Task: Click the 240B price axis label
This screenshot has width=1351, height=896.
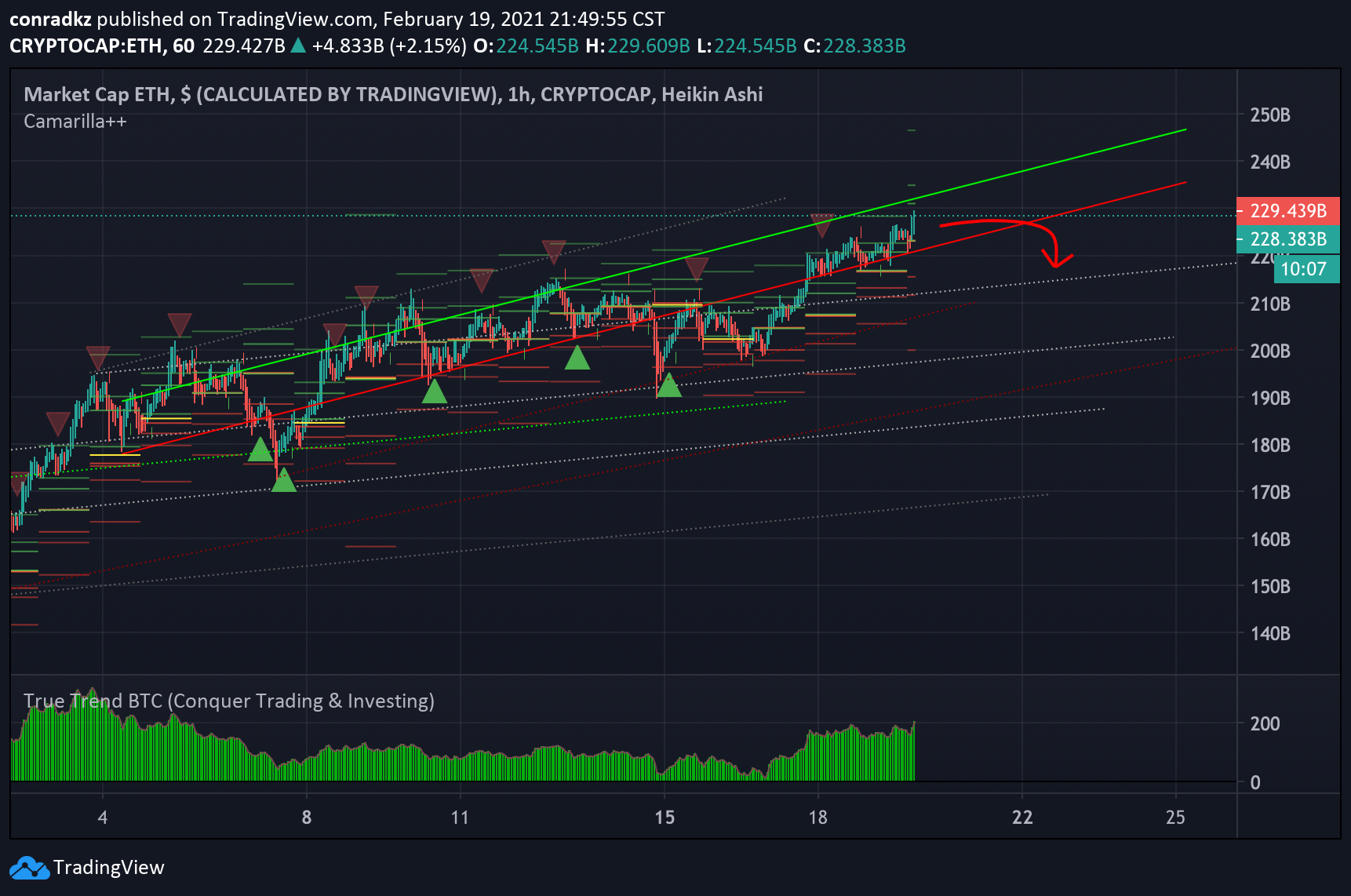Action: [1270, 162]
